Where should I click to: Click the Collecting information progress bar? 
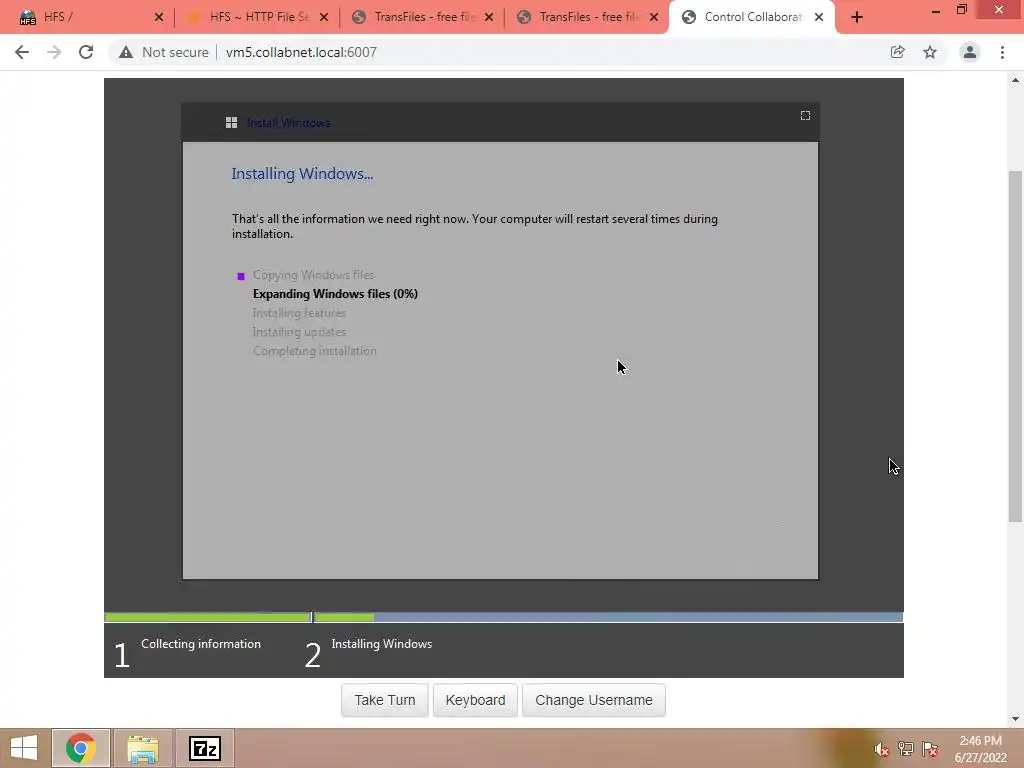pos(208,617)
